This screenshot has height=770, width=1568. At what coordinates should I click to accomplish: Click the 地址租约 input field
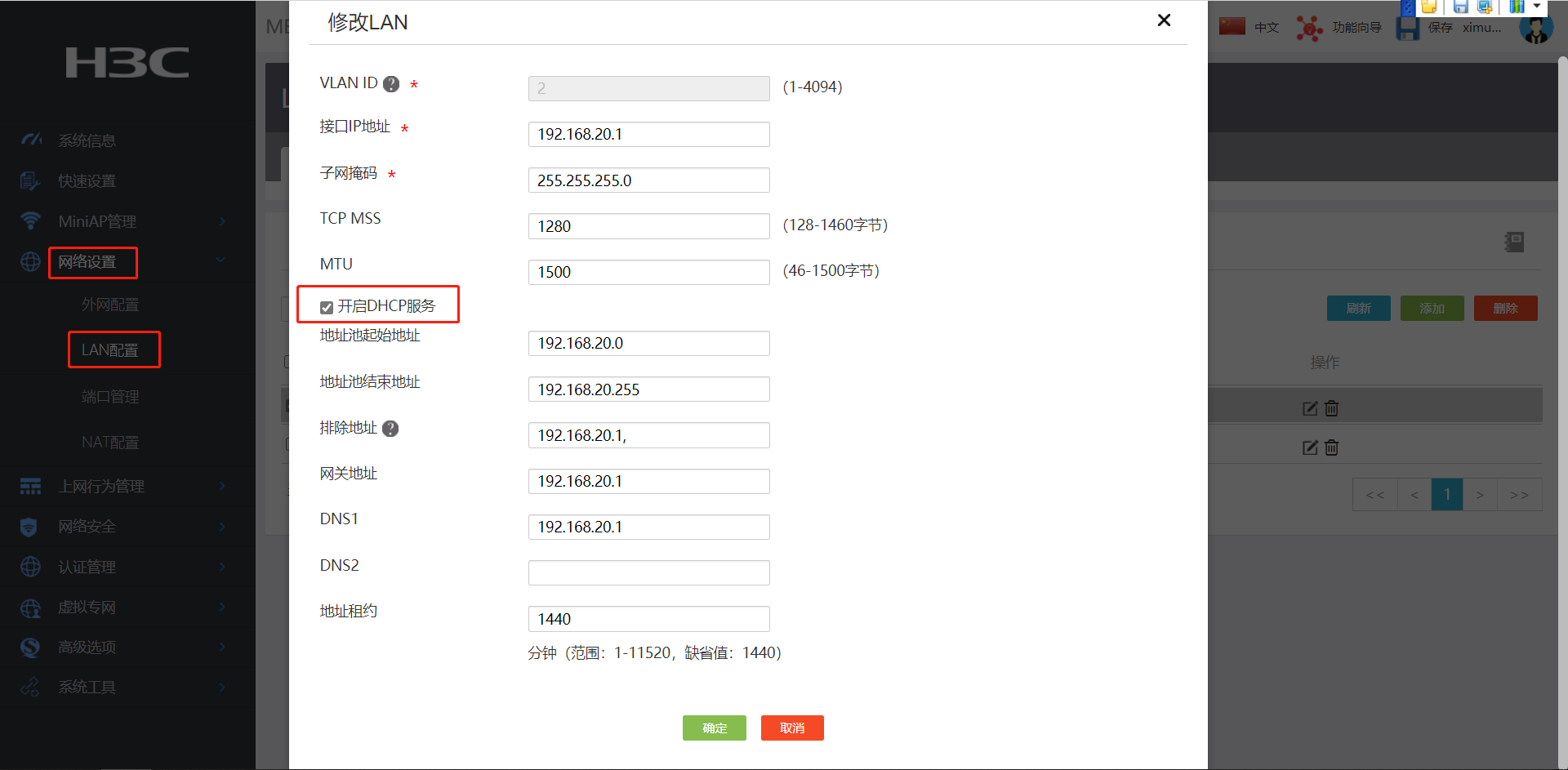point(649,619)
